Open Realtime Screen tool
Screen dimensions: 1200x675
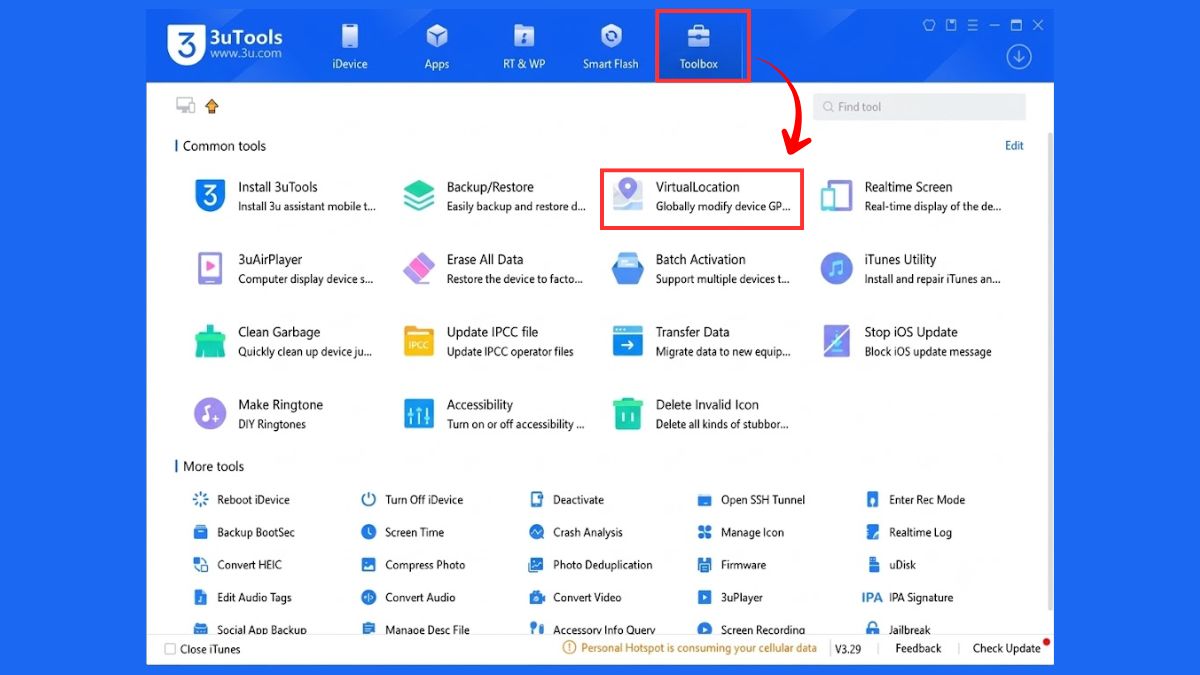click(x=911, y=196)
